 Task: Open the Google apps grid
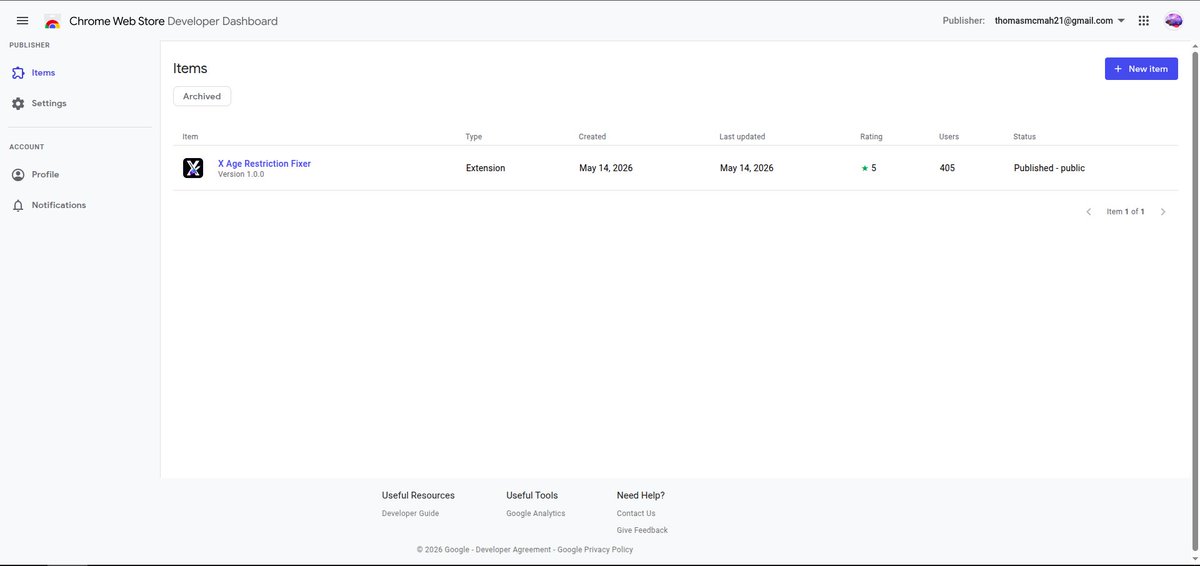(1144, 21)
